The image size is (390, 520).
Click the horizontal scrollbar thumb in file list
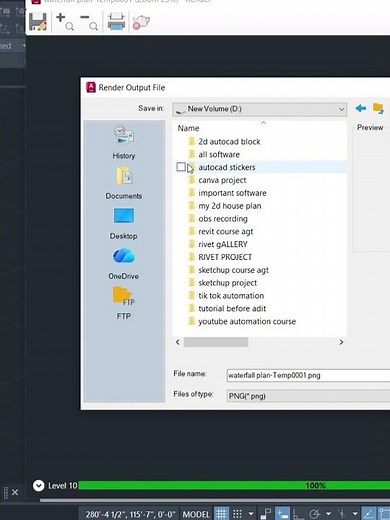coord(216,342)
